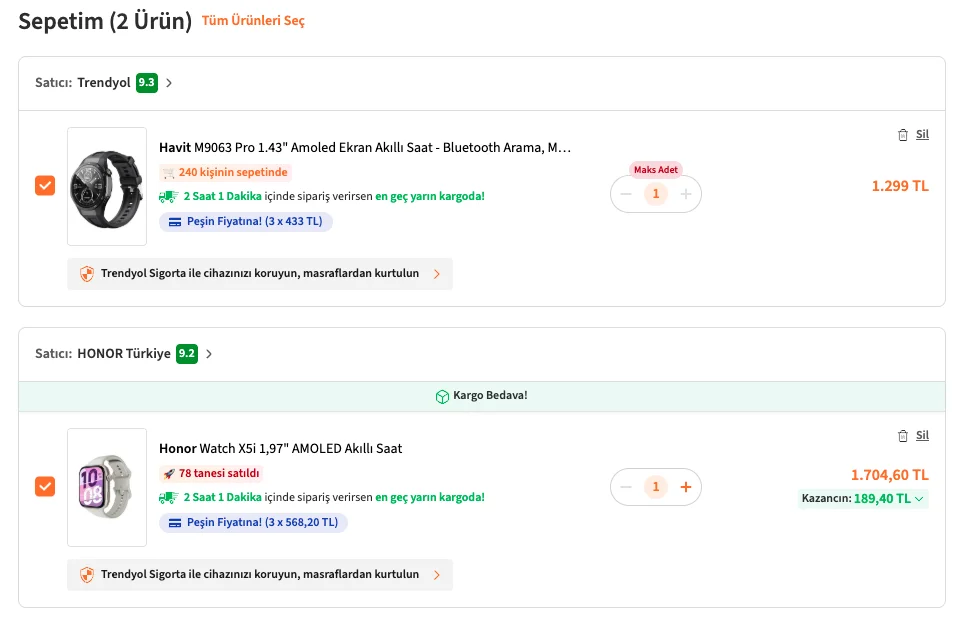Open Trendyol seller page via chevron
Image resolution: width=954 pixels, height=623 pixels.
[x=169, y=83]
